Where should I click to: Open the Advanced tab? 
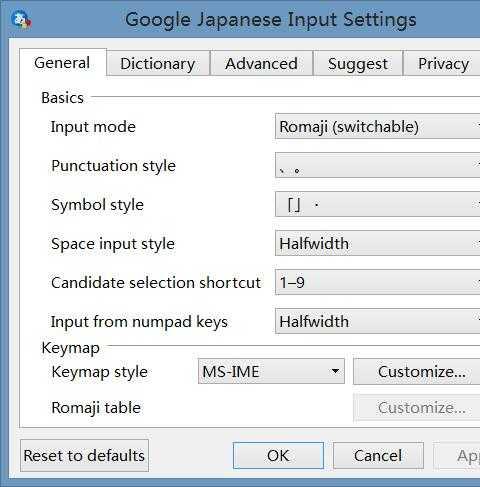coord(261,64)
